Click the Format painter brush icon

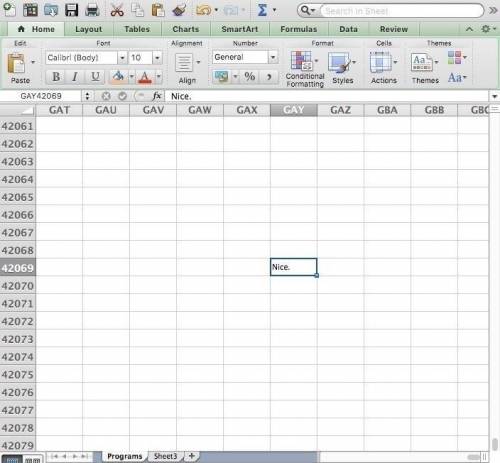point(179,10)
